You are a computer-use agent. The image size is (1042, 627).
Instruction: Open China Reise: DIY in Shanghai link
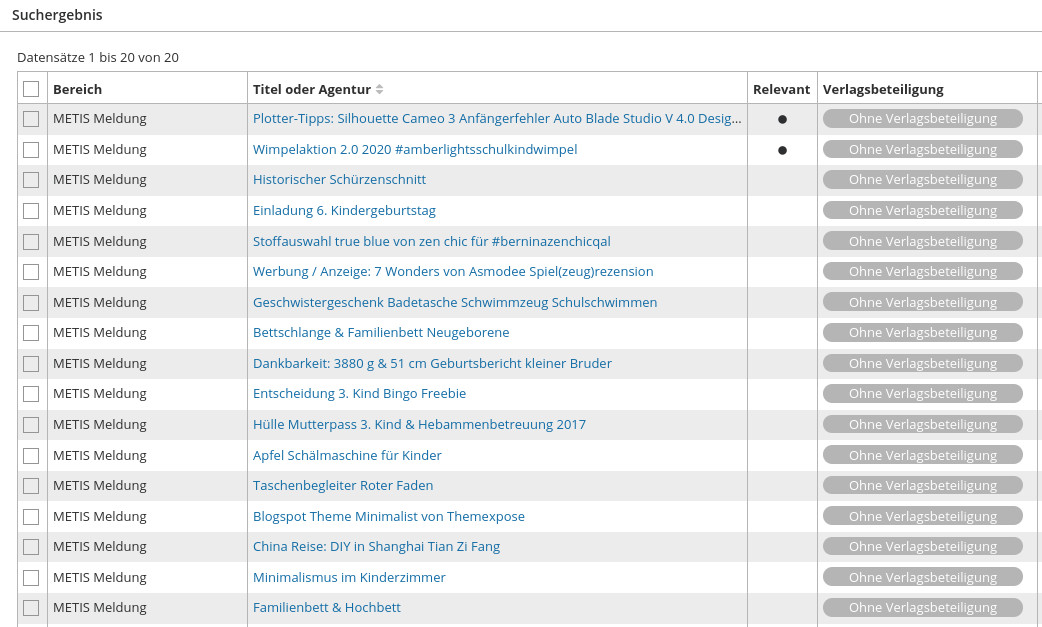(x=376, y=547)
